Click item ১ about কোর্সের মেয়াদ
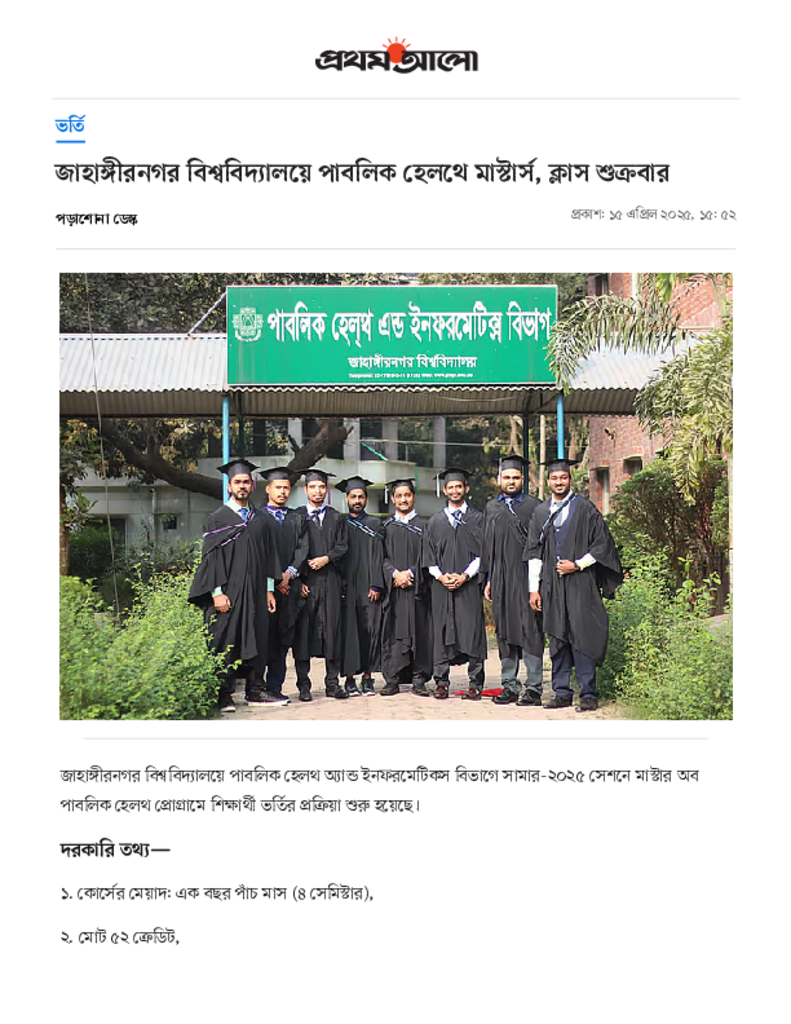The width and height of the screenshot is (791, 1024). pyautogui.click(x=216, y=893)
